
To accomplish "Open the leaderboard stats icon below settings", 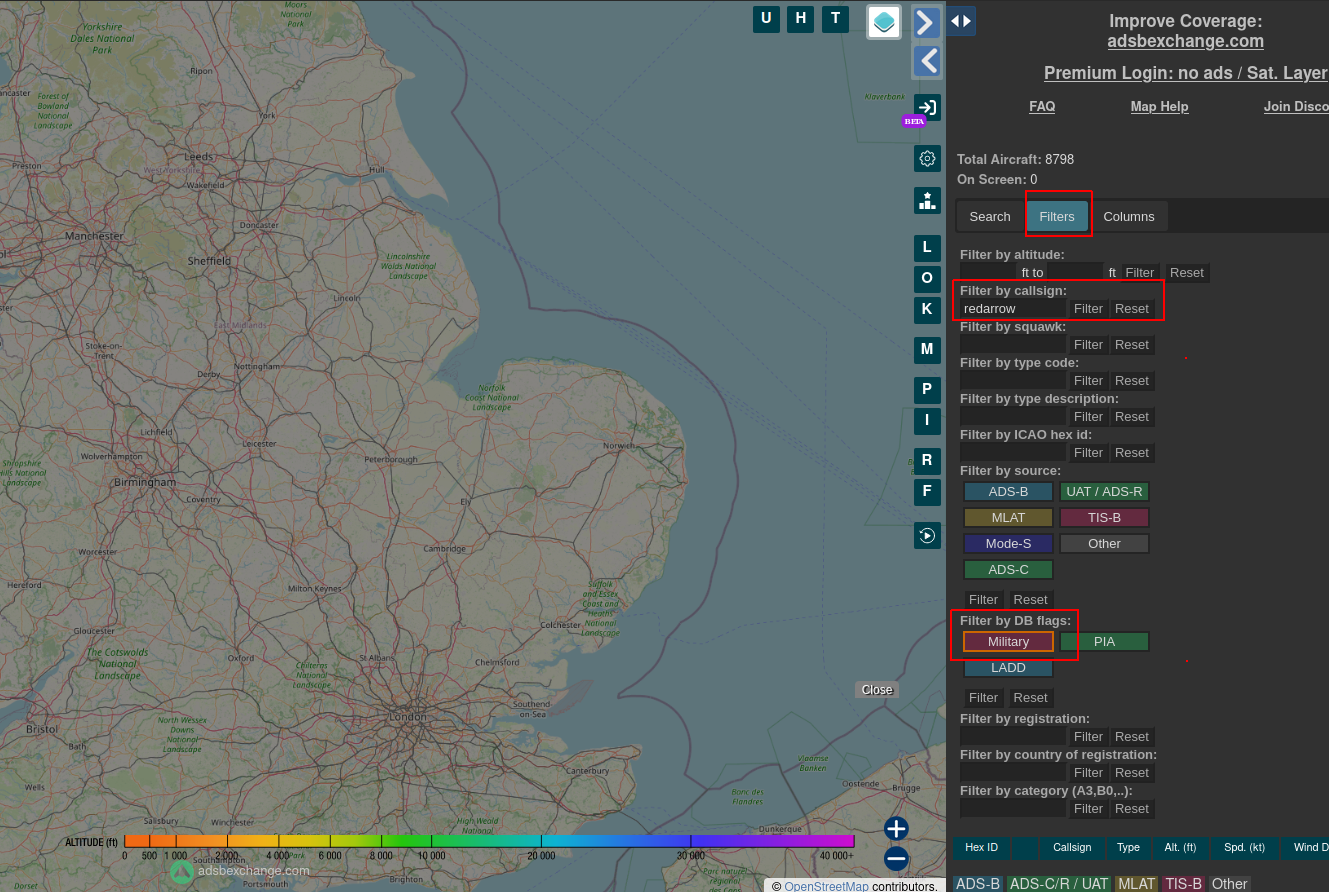I will (926, 200).
